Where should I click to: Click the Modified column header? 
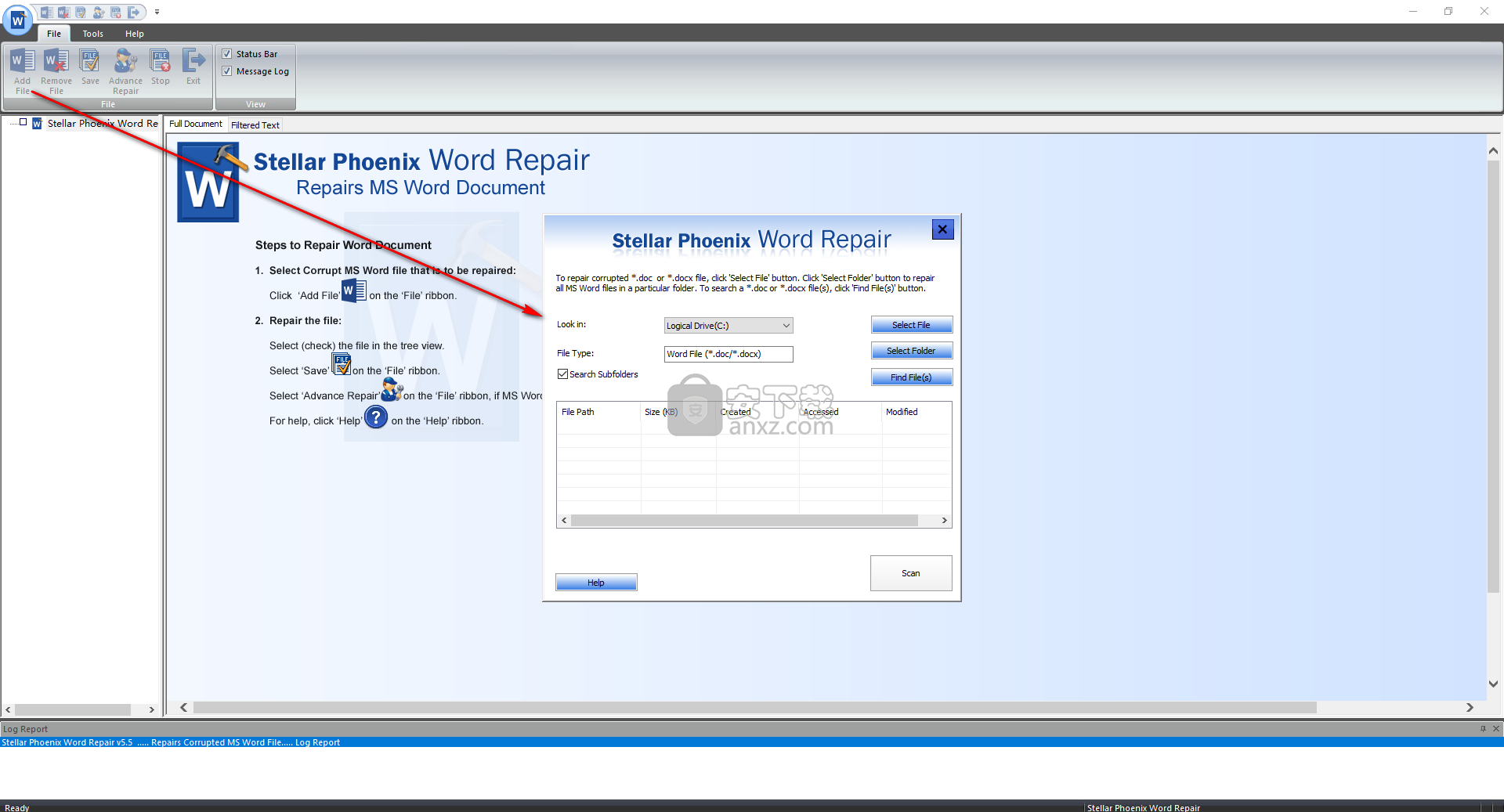point(916,412)
